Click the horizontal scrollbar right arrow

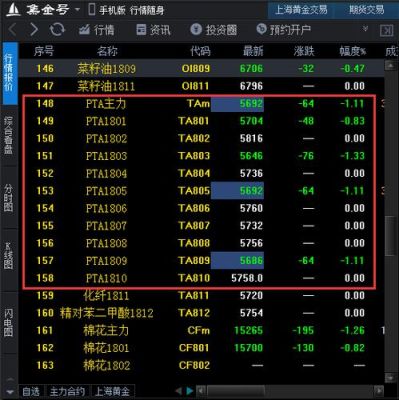tap(379, 391)
